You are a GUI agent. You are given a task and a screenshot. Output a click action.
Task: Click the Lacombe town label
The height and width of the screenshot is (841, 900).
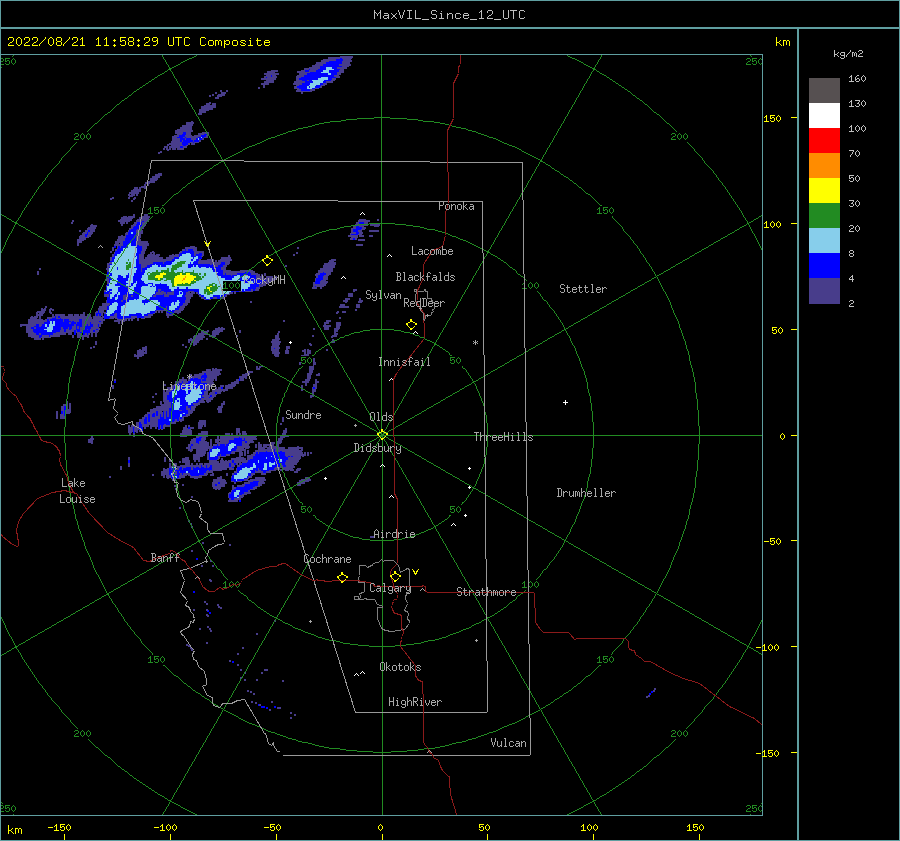pyautogui.click(x=432, y=251)
